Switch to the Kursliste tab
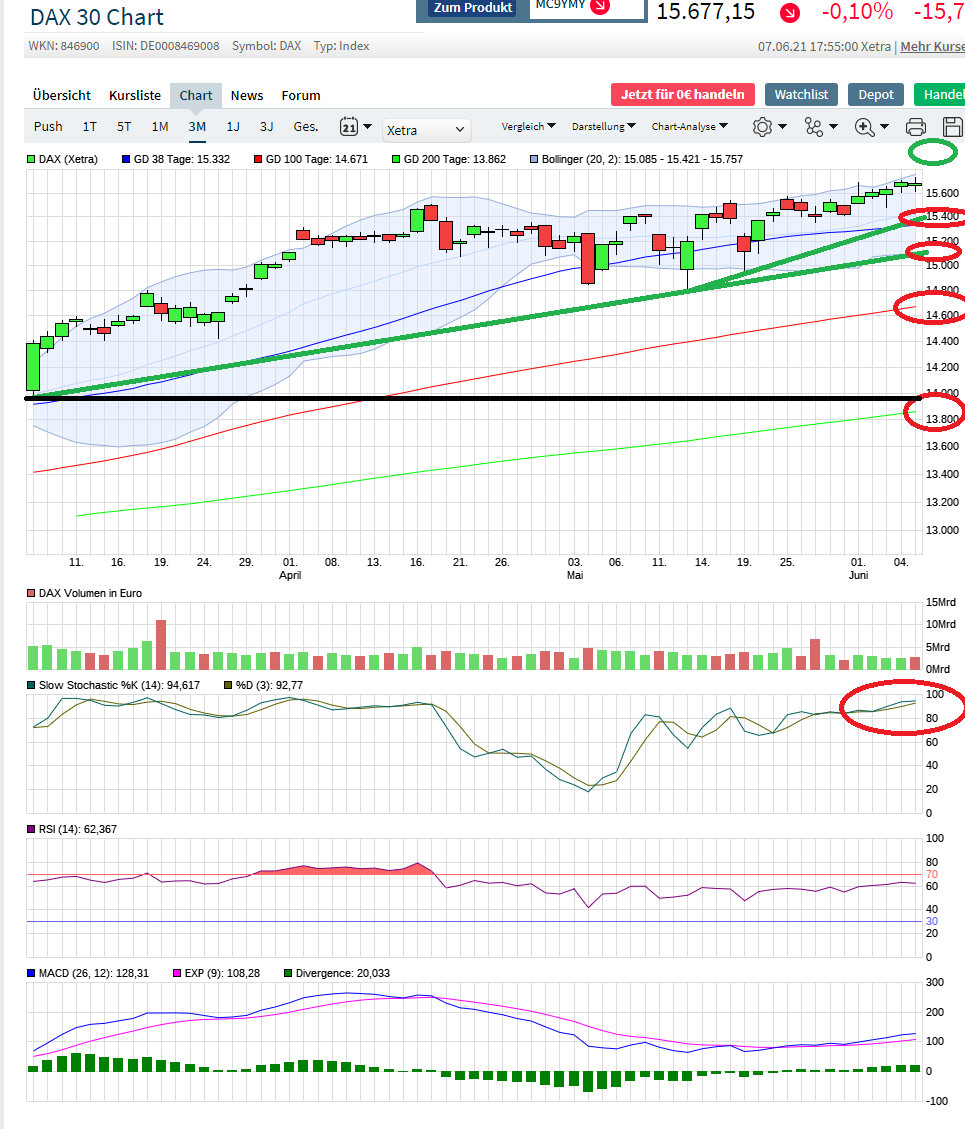Screen dimensions: 965x1129 point(135,95)
